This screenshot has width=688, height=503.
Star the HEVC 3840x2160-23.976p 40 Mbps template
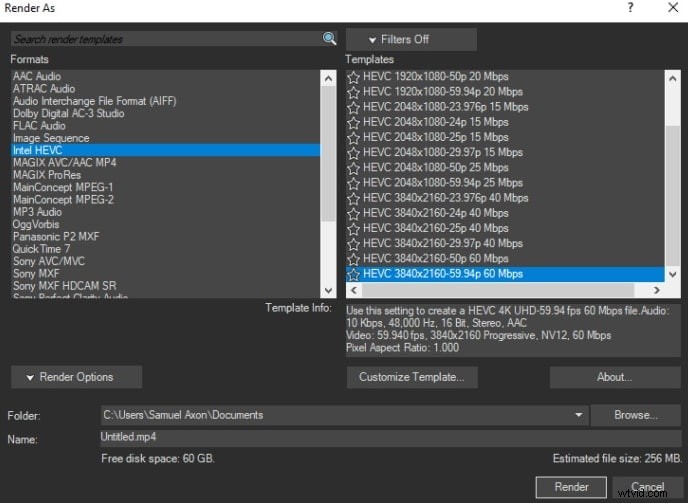354,198
